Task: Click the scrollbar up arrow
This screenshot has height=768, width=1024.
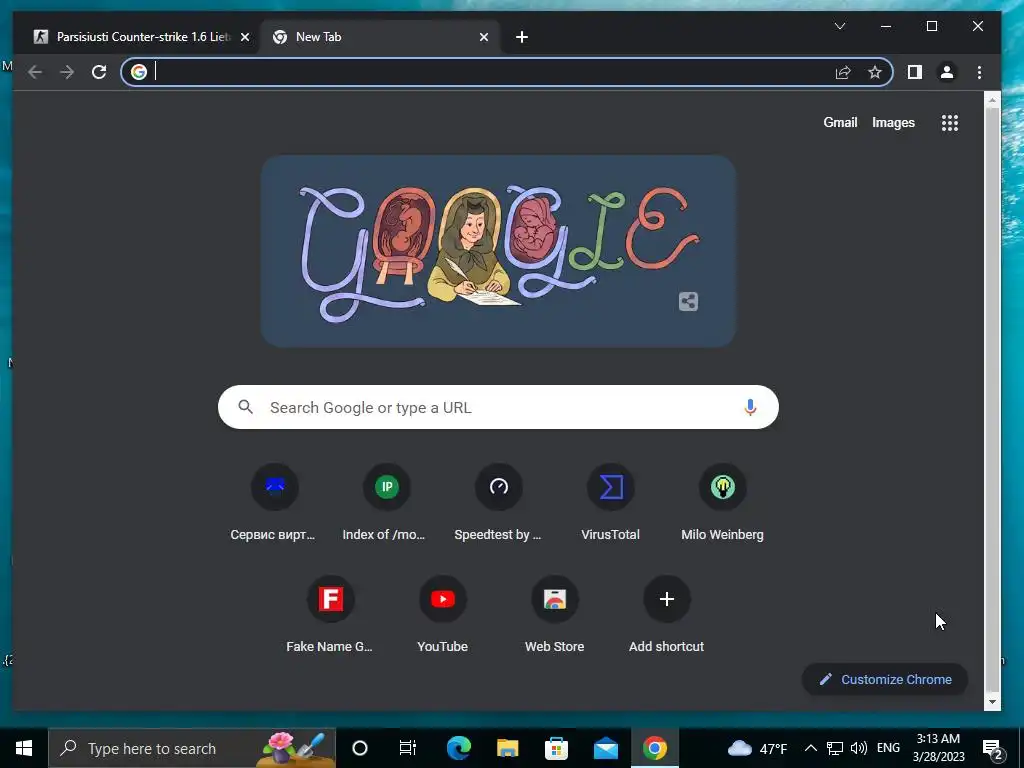Action: click(x=993, y=100)
